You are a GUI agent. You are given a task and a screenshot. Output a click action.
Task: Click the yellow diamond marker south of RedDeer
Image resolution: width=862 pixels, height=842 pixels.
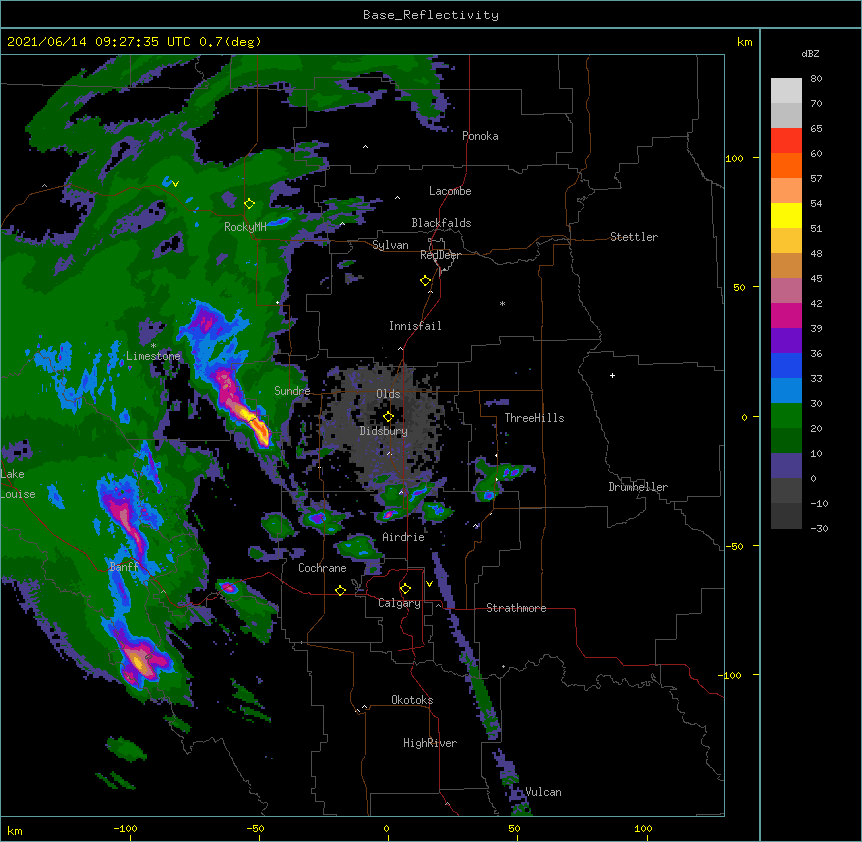click(425, 281)
